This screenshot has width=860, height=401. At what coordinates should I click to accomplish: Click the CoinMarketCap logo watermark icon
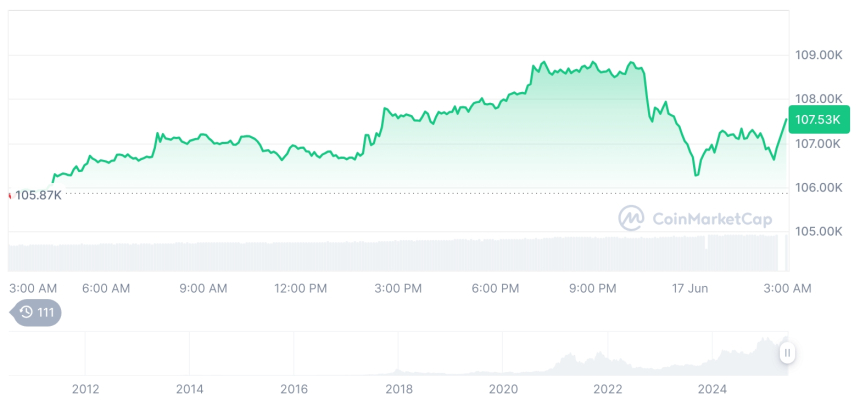click(631, 218)
